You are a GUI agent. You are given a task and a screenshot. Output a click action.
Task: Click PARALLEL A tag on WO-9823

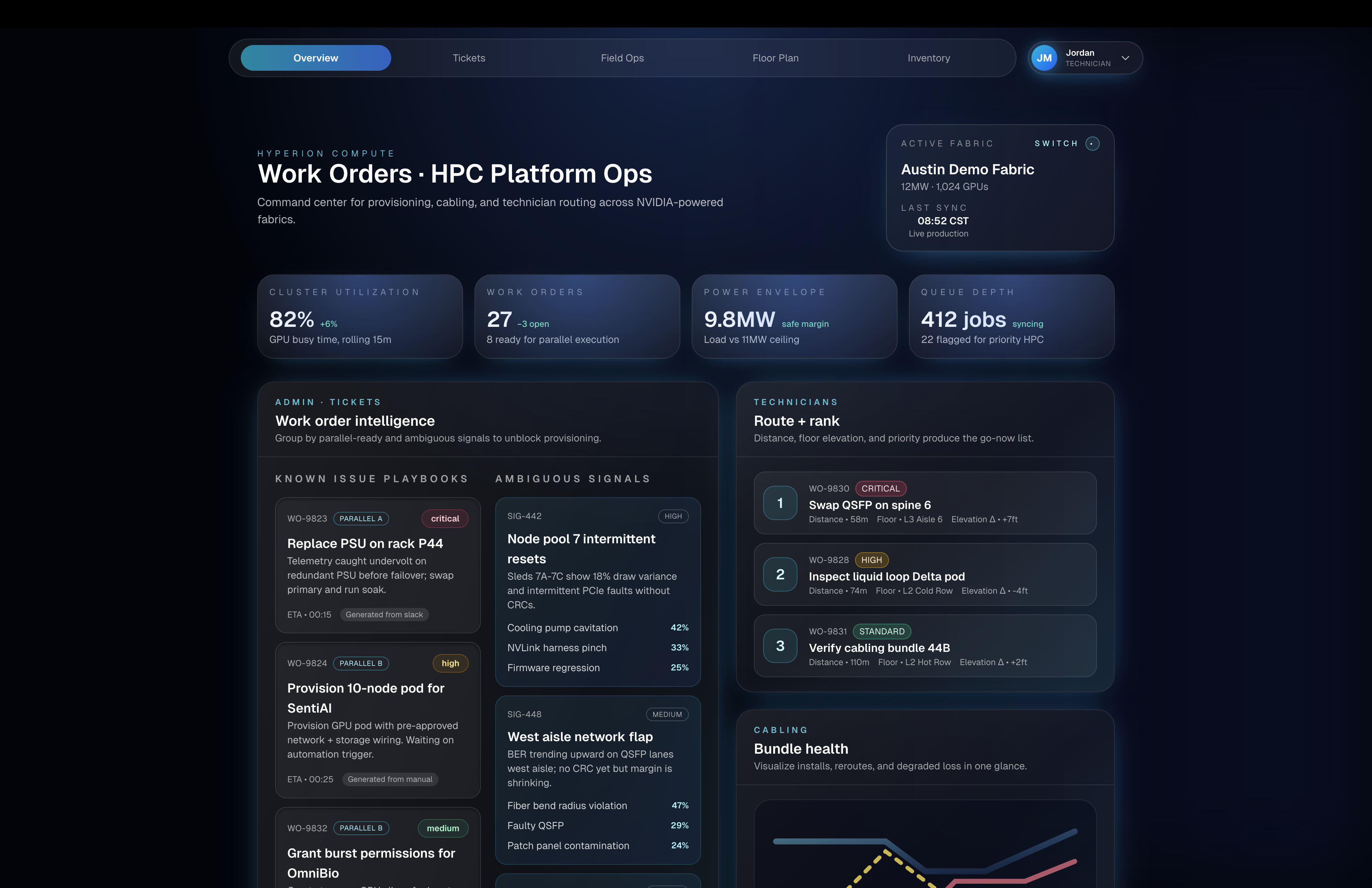pos(361,519)
